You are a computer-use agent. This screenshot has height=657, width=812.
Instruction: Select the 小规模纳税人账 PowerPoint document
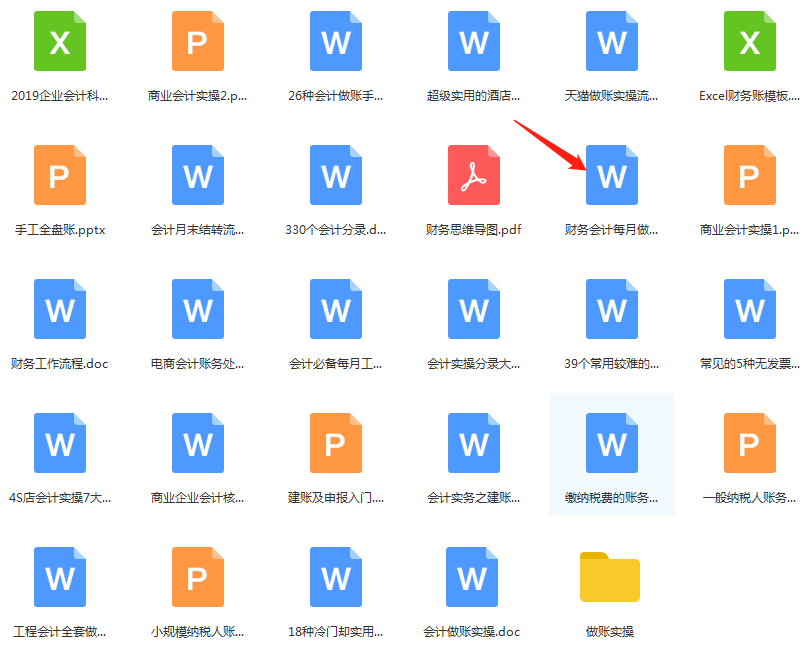[197, 575]
